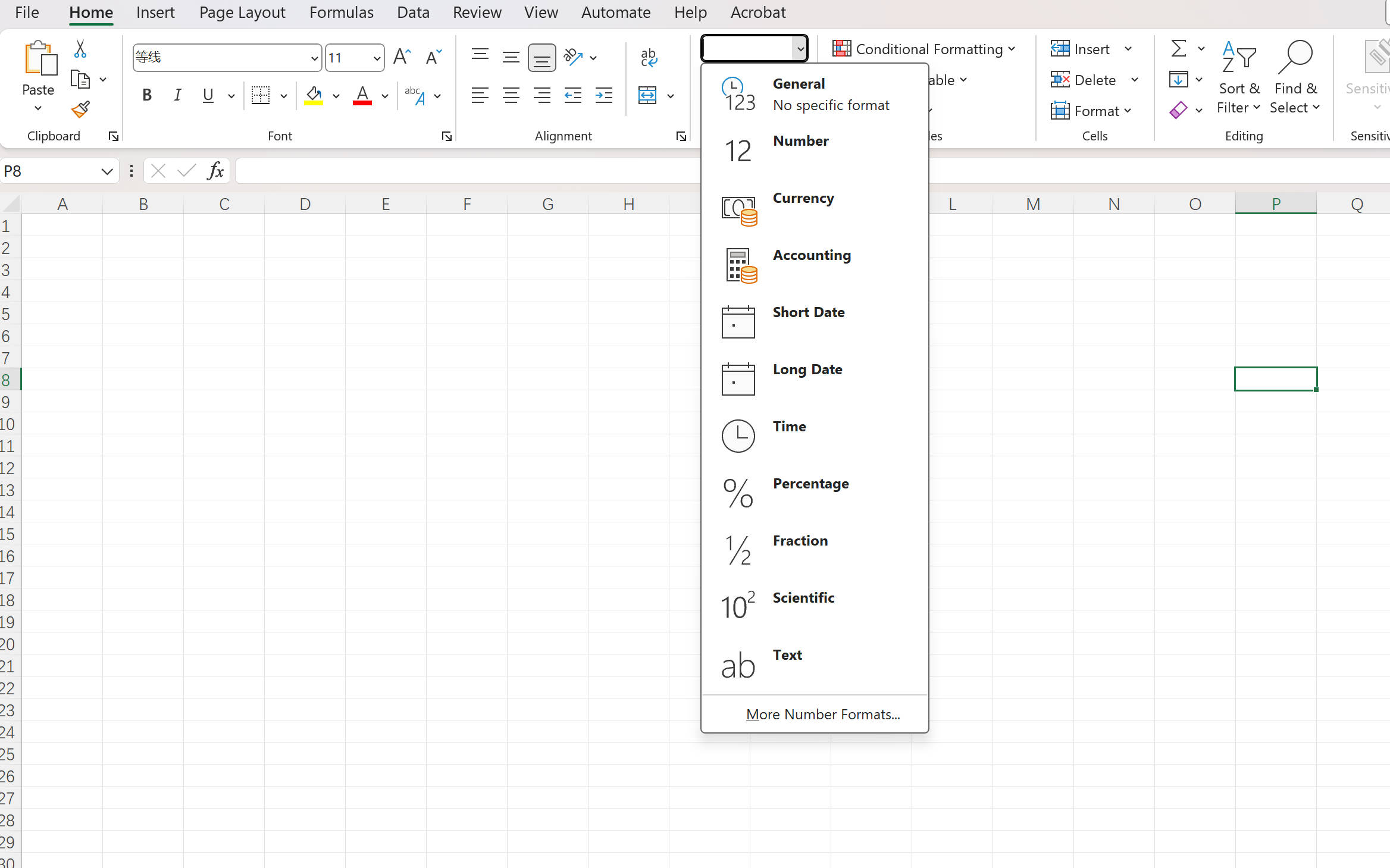The height and width of the screenshot is (868, 1390).
Task: Click the AutoSum sigma icon
Action: 1179,49
